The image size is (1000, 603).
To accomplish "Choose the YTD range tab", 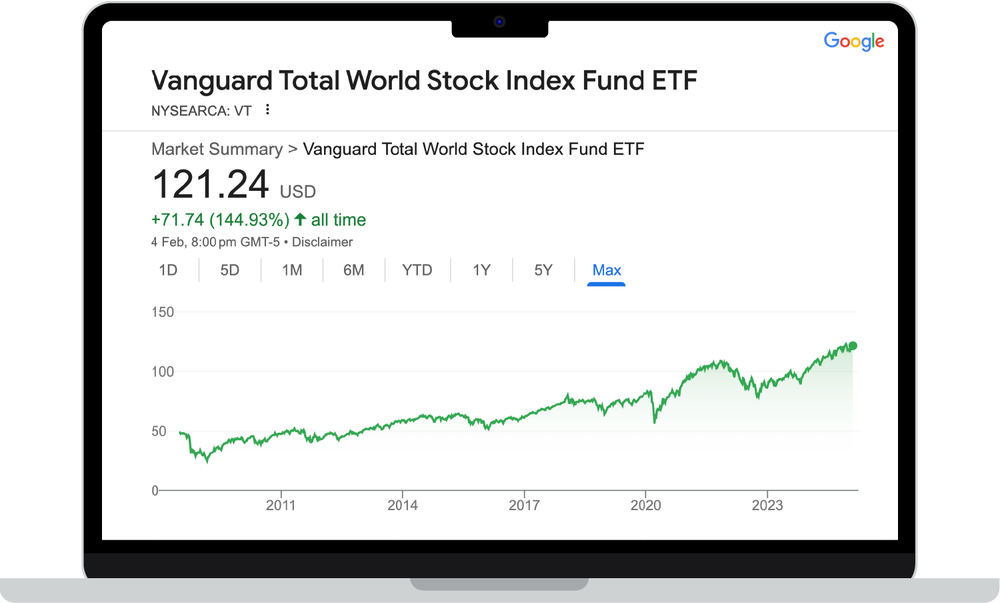I will click(x=417, y=270).
